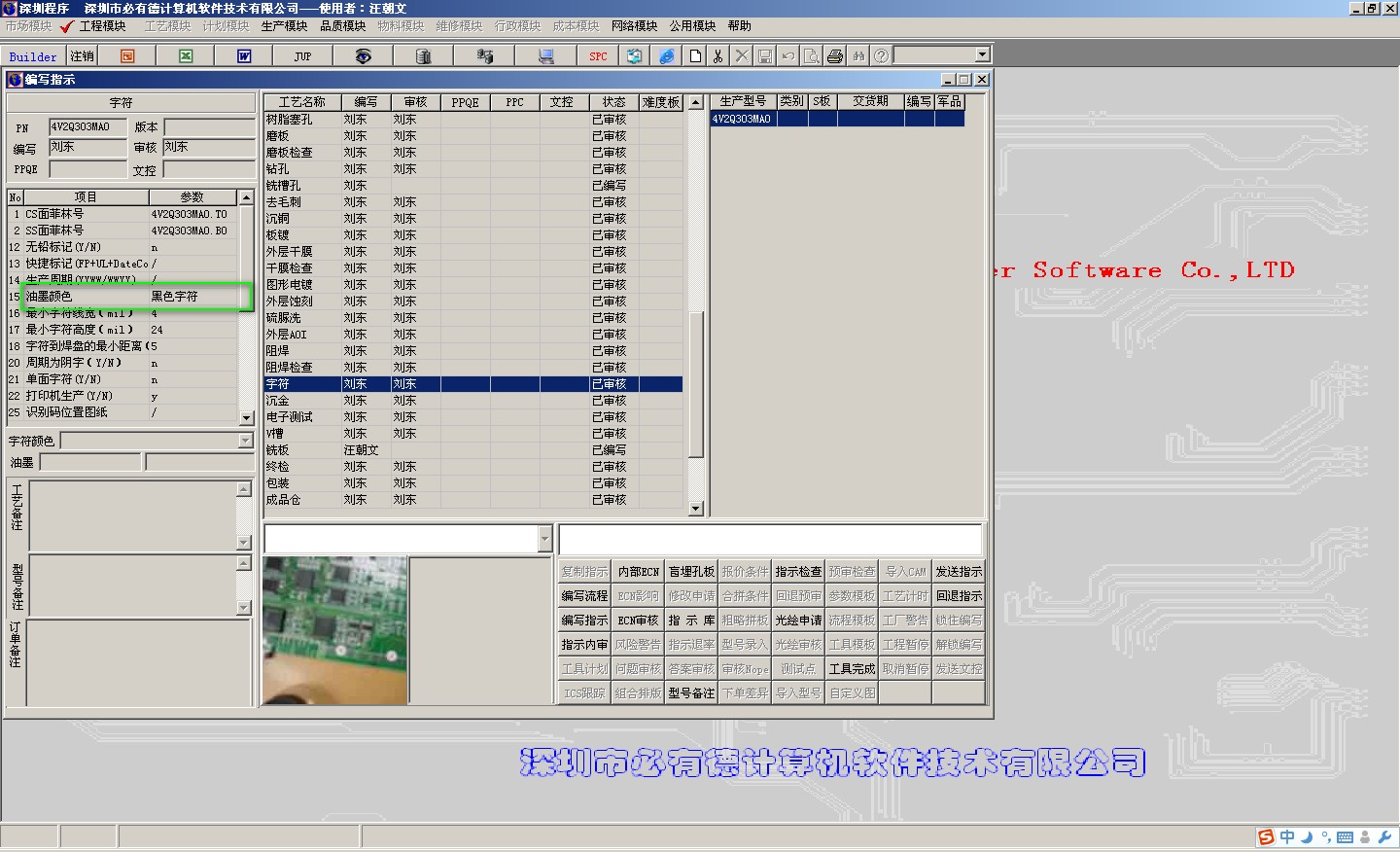
Task: Click up arrow of parameter list scrollbar
Action: point(246,197)
